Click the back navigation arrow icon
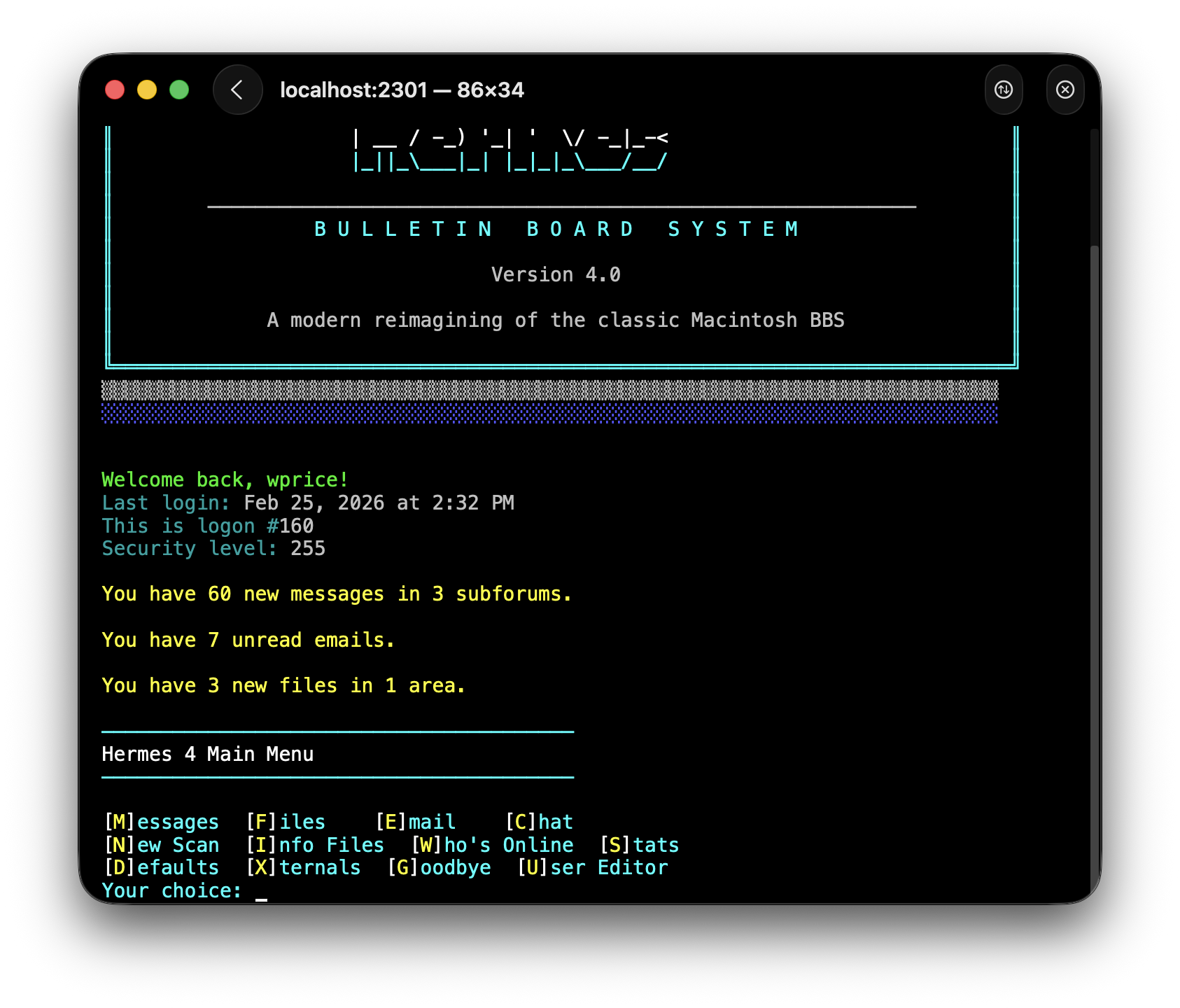This screenshot has height=1008, width=1180. 237,90
